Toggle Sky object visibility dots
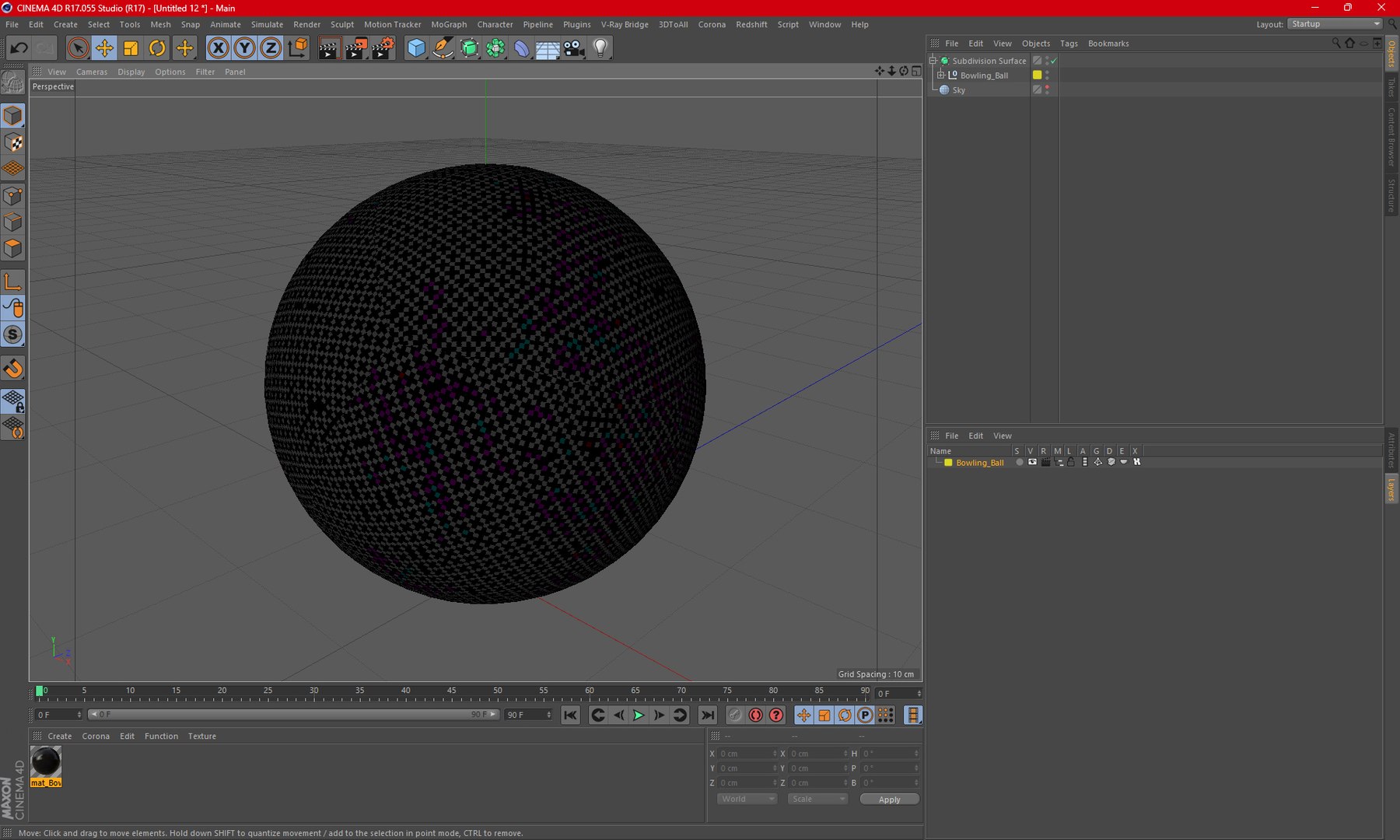 click(x=1047, y=90)
